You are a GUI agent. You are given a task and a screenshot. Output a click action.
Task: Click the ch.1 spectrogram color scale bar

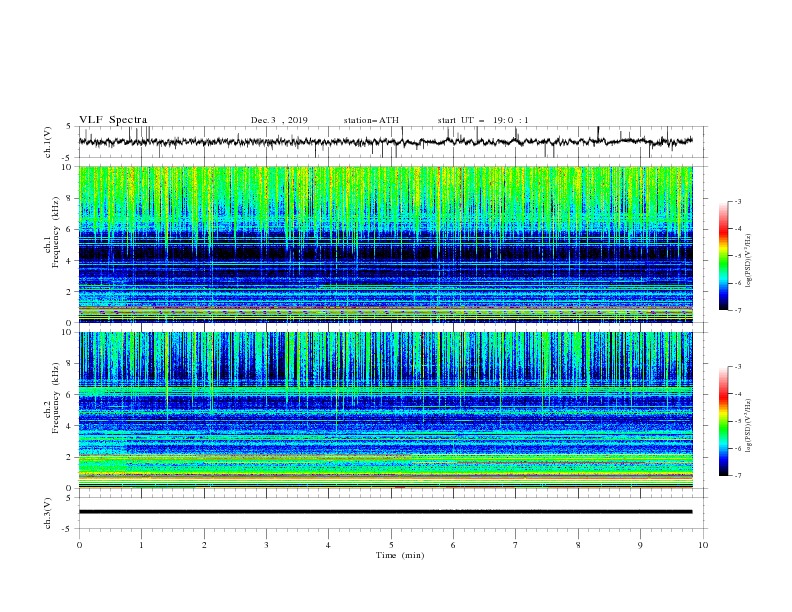pos(723,256)
